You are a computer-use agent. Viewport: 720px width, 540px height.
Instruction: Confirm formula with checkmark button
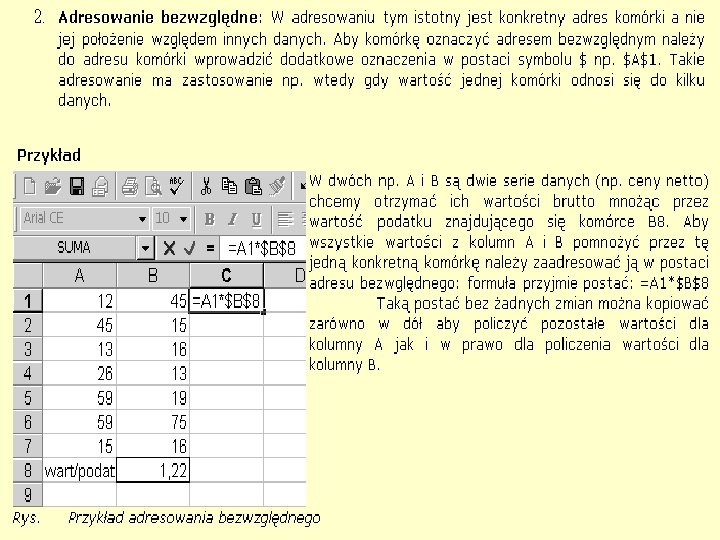pos(189,248)
